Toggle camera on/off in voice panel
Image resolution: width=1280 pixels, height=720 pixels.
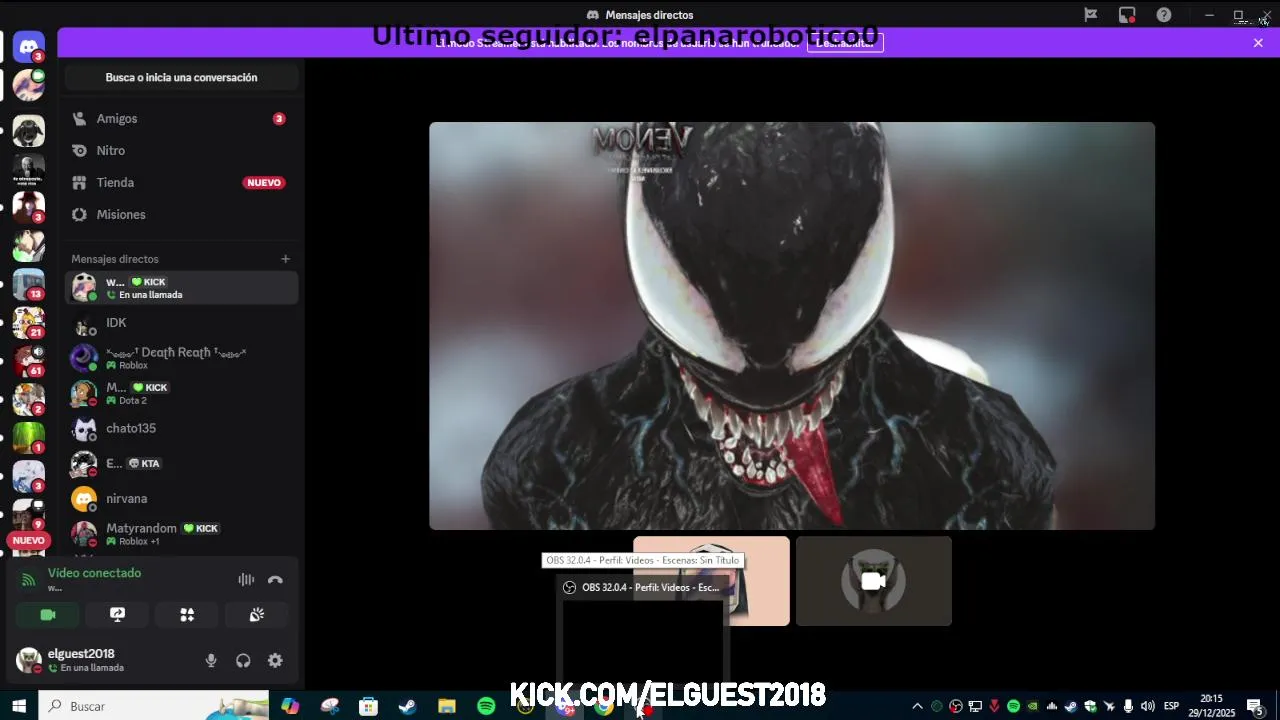[x=48, y=615]
